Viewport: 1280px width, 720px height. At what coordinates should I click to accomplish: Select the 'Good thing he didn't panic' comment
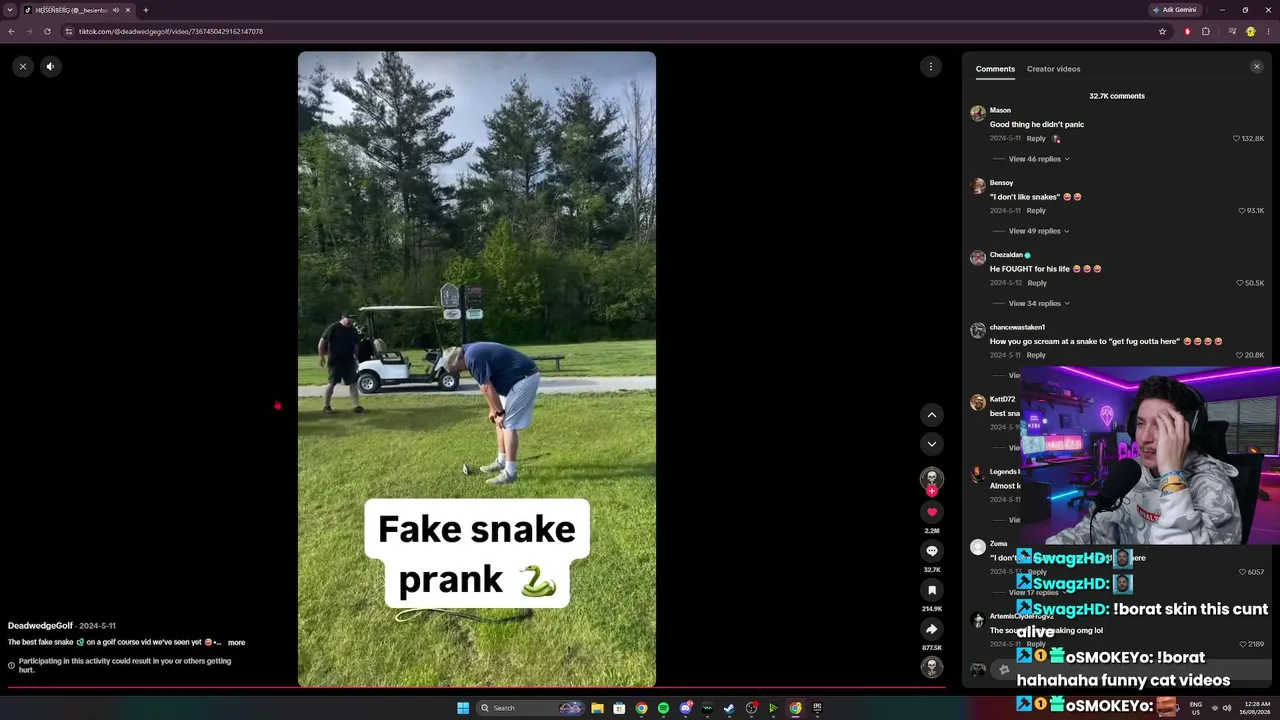click(1037, 125)
